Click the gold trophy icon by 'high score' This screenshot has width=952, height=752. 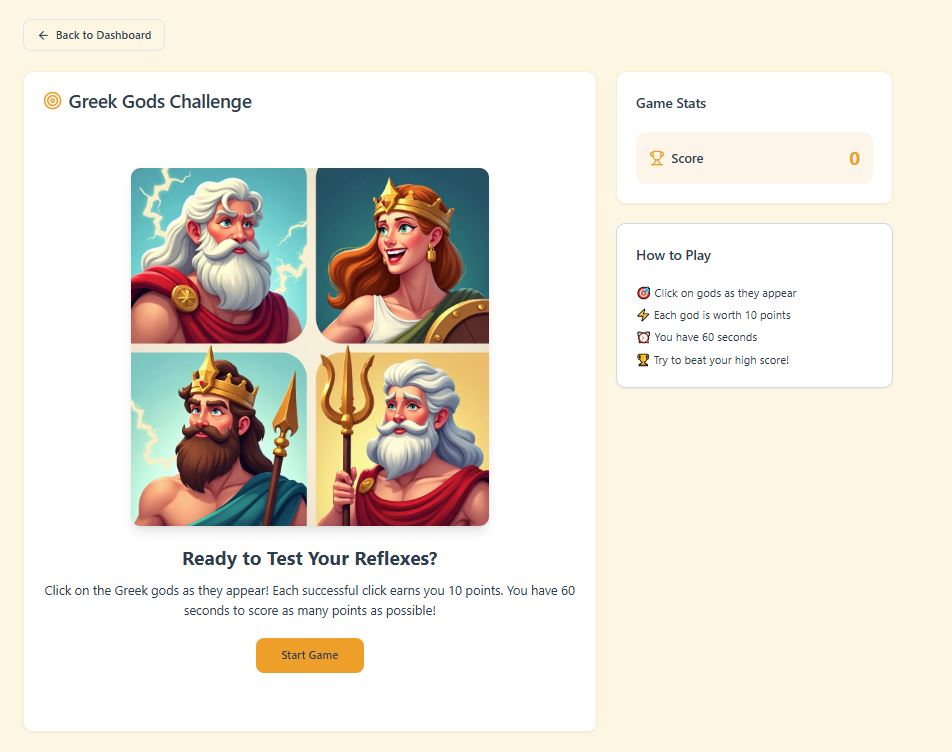643,360
